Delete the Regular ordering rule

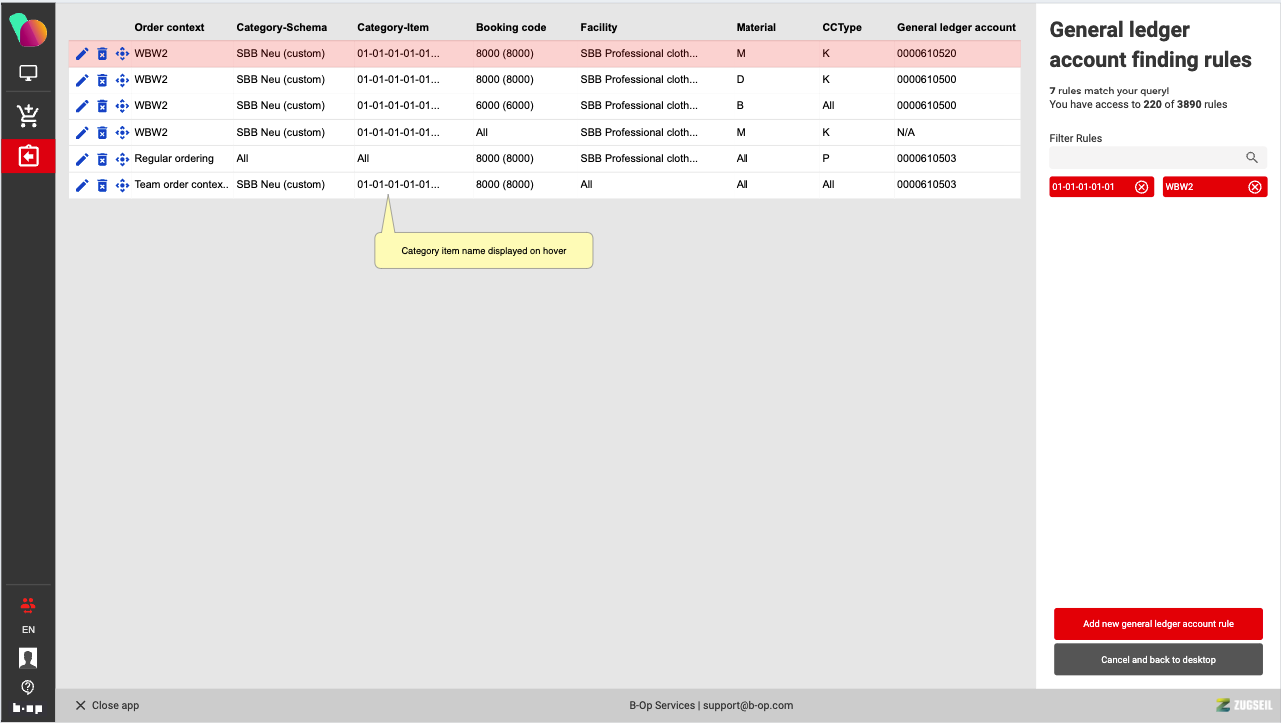102,158
